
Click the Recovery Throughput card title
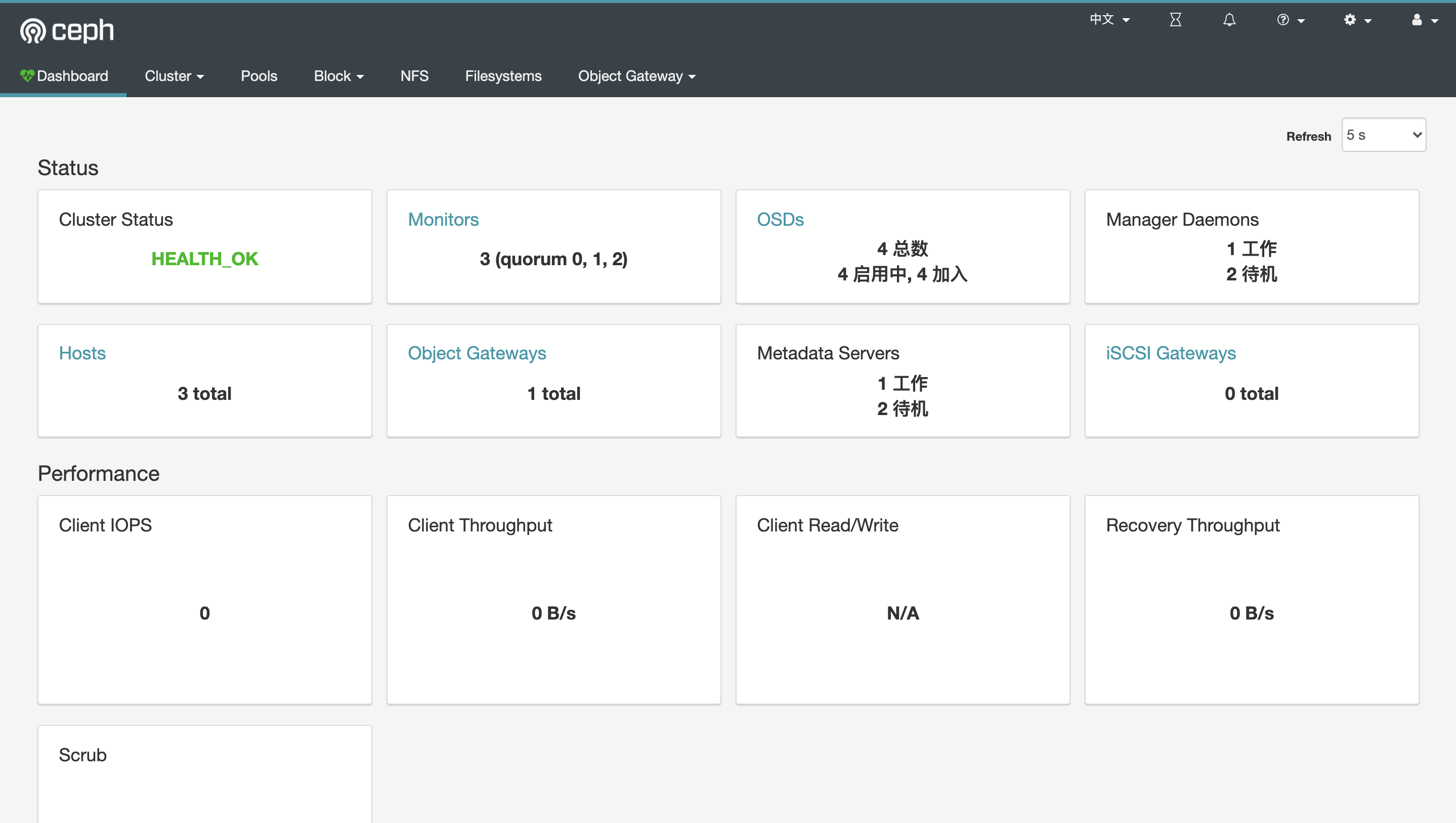1192,524
